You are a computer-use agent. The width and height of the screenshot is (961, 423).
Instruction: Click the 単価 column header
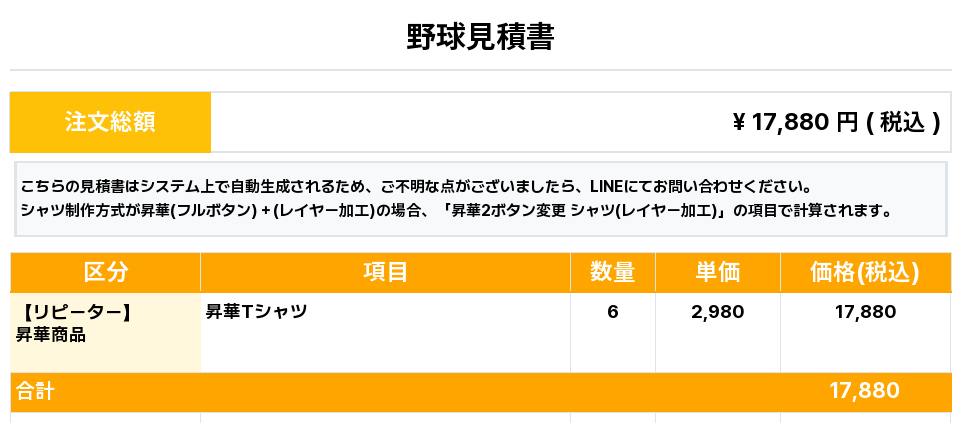(x=717, y=272)
